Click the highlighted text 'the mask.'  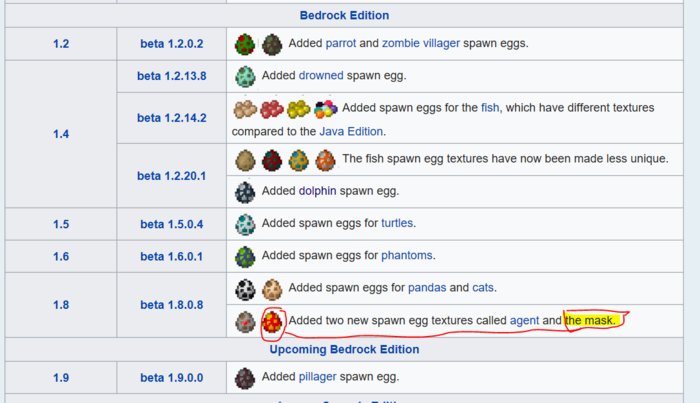590,320
